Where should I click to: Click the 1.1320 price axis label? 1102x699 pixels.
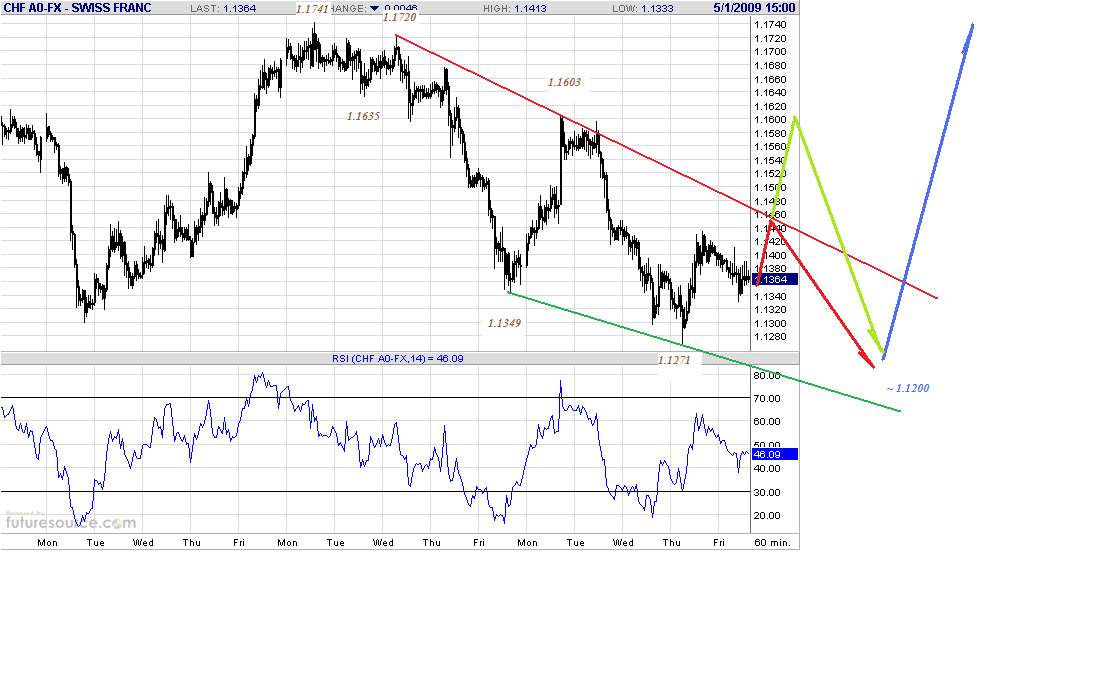pyautogui.click(x=770, y=310)
